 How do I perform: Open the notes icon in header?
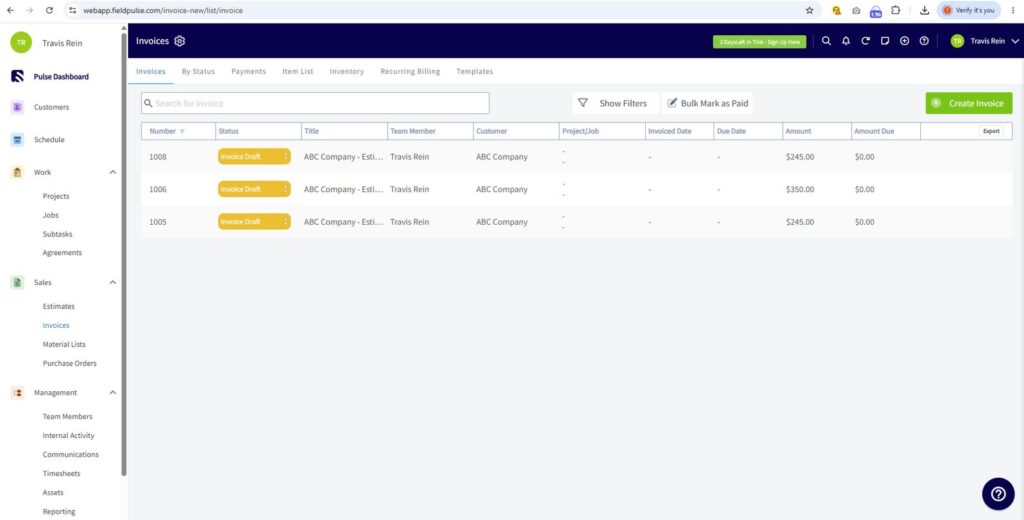click(885, 41)
